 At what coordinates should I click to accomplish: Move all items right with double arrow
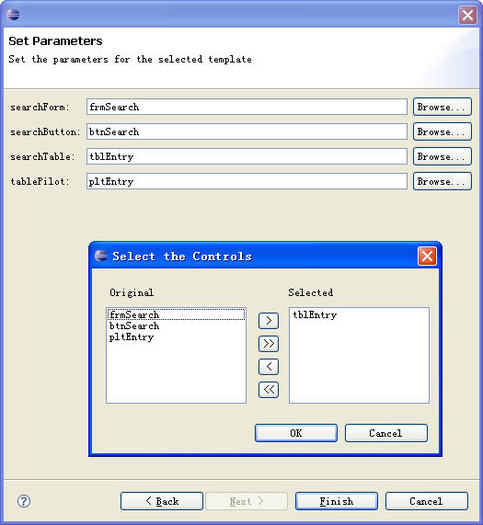(x=268, y=344)
